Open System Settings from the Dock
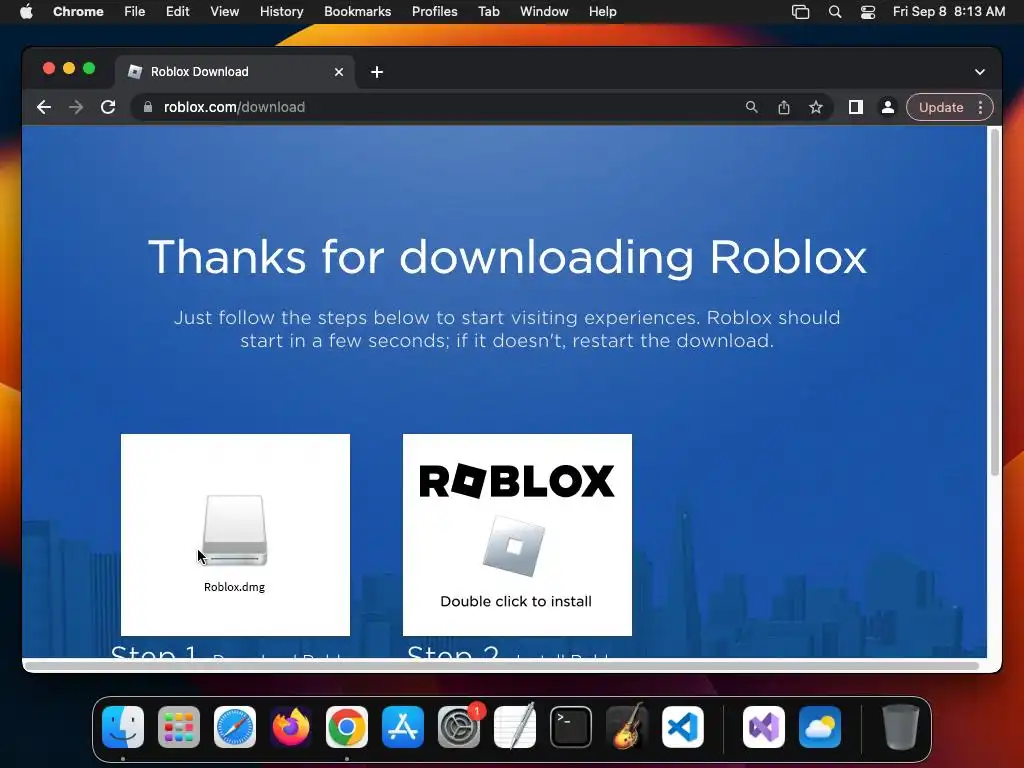 [458, 727]
